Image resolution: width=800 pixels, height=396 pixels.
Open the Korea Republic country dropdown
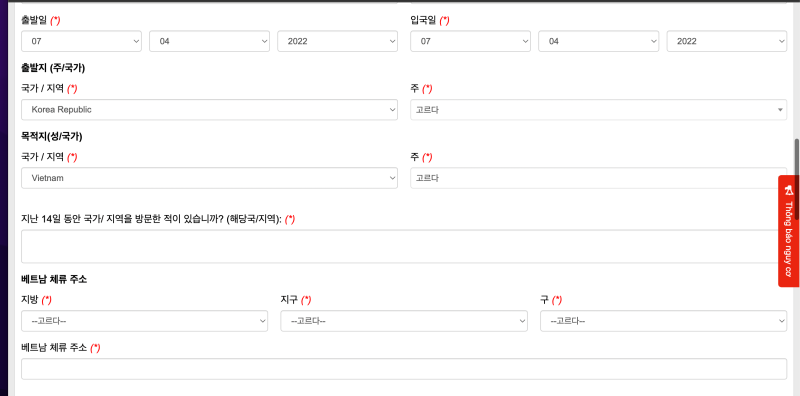209,110
